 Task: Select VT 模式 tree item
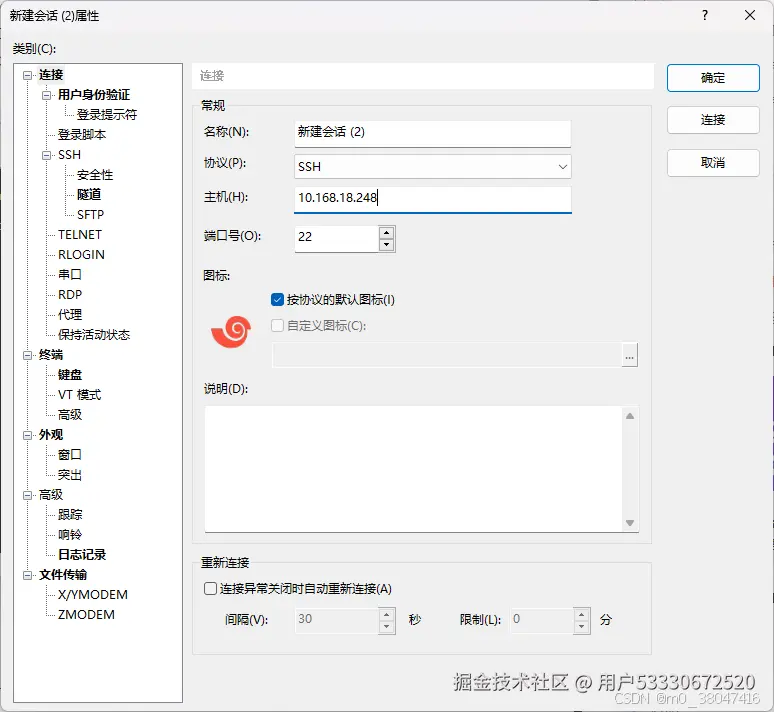pyautogui.click(x=79, y=395)
